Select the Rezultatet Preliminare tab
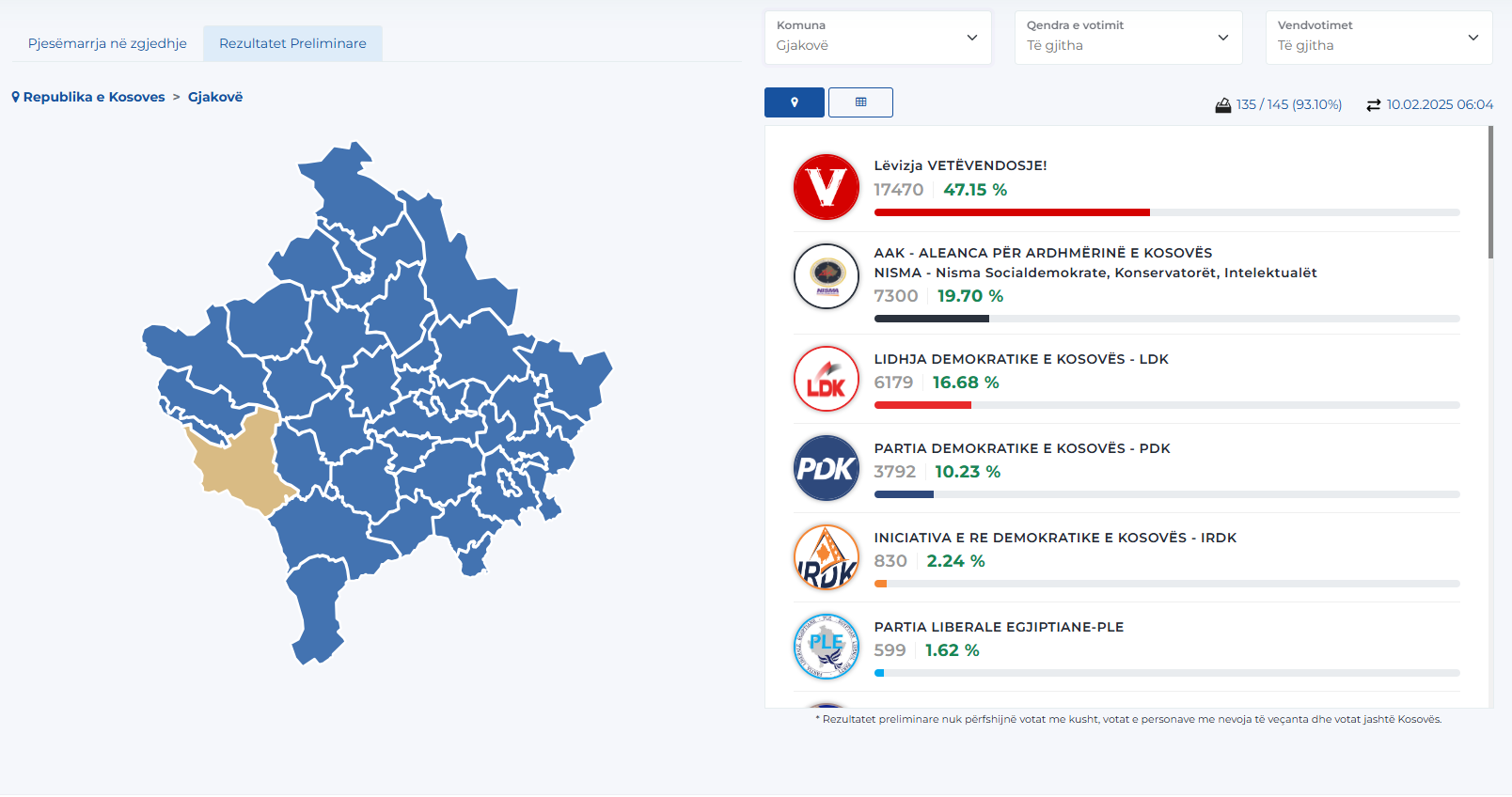The width and height of the screenshot is (1512, 797). click(x=292, y=43)
